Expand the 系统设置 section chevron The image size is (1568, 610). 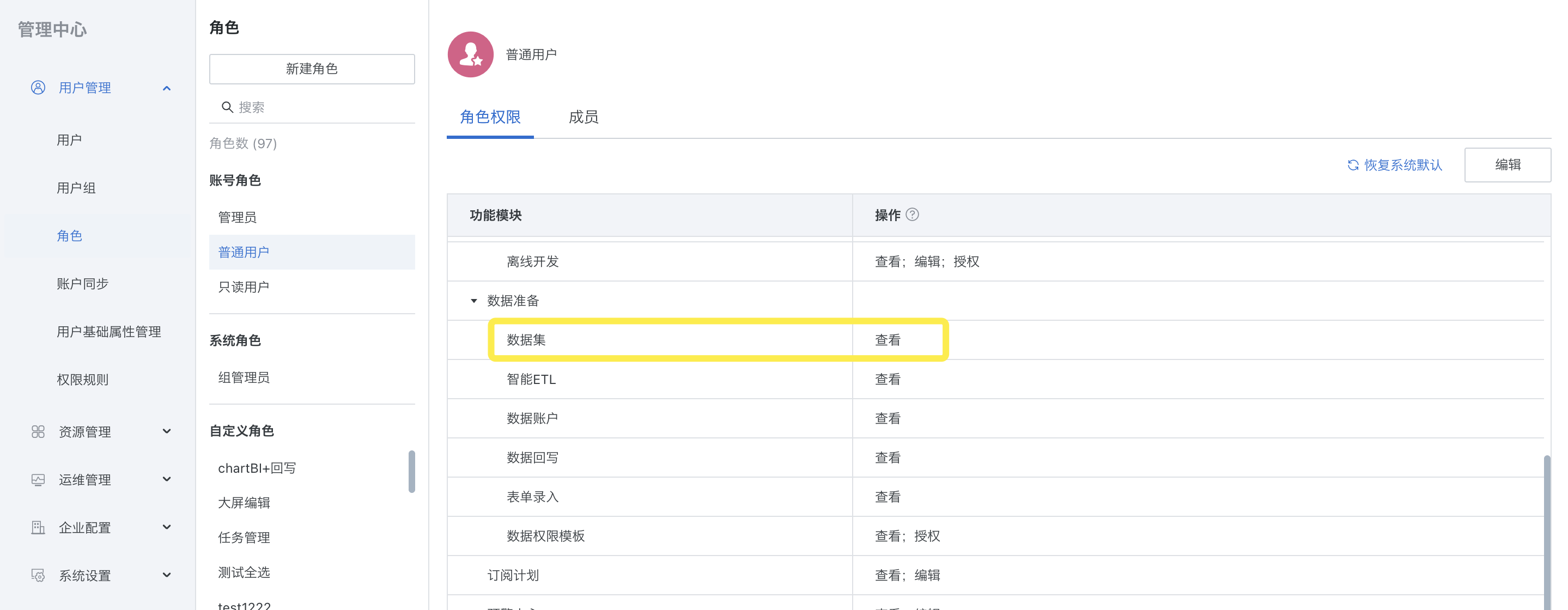(167, 575)
